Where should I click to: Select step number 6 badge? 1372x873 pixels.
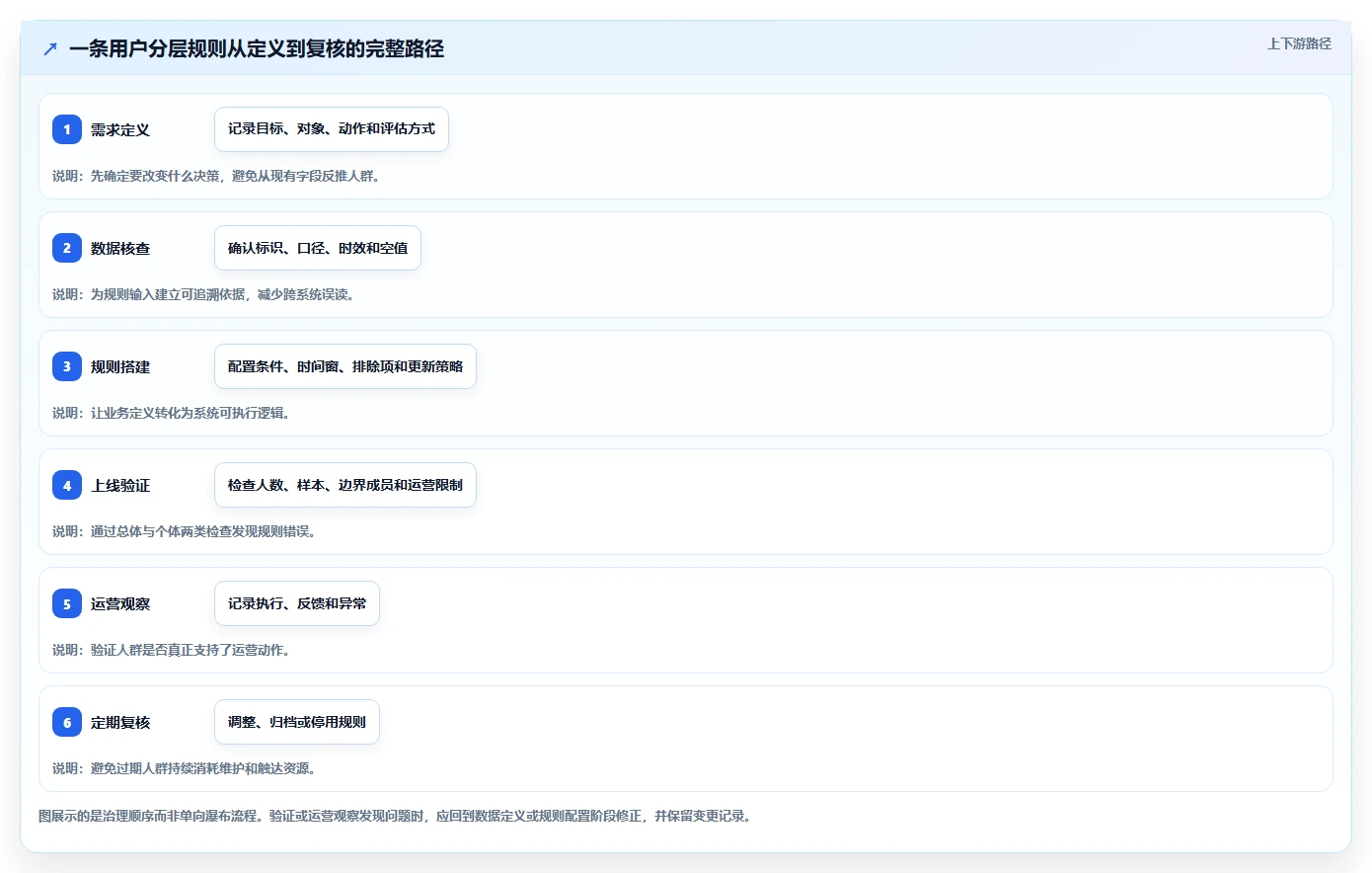click(67, 722)
